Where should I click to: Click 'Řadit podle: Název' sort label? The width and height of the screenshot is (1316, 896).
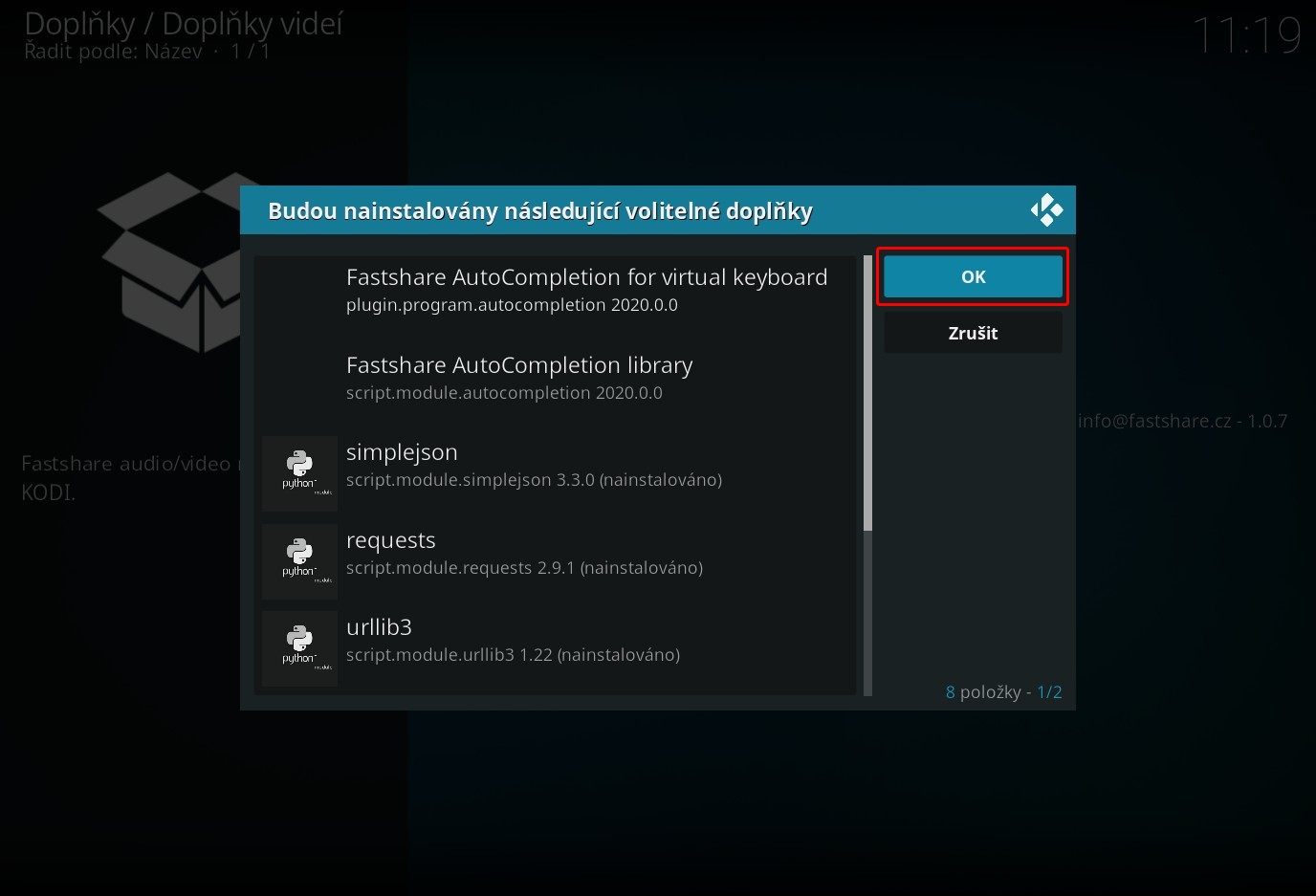tap(113, 52)
